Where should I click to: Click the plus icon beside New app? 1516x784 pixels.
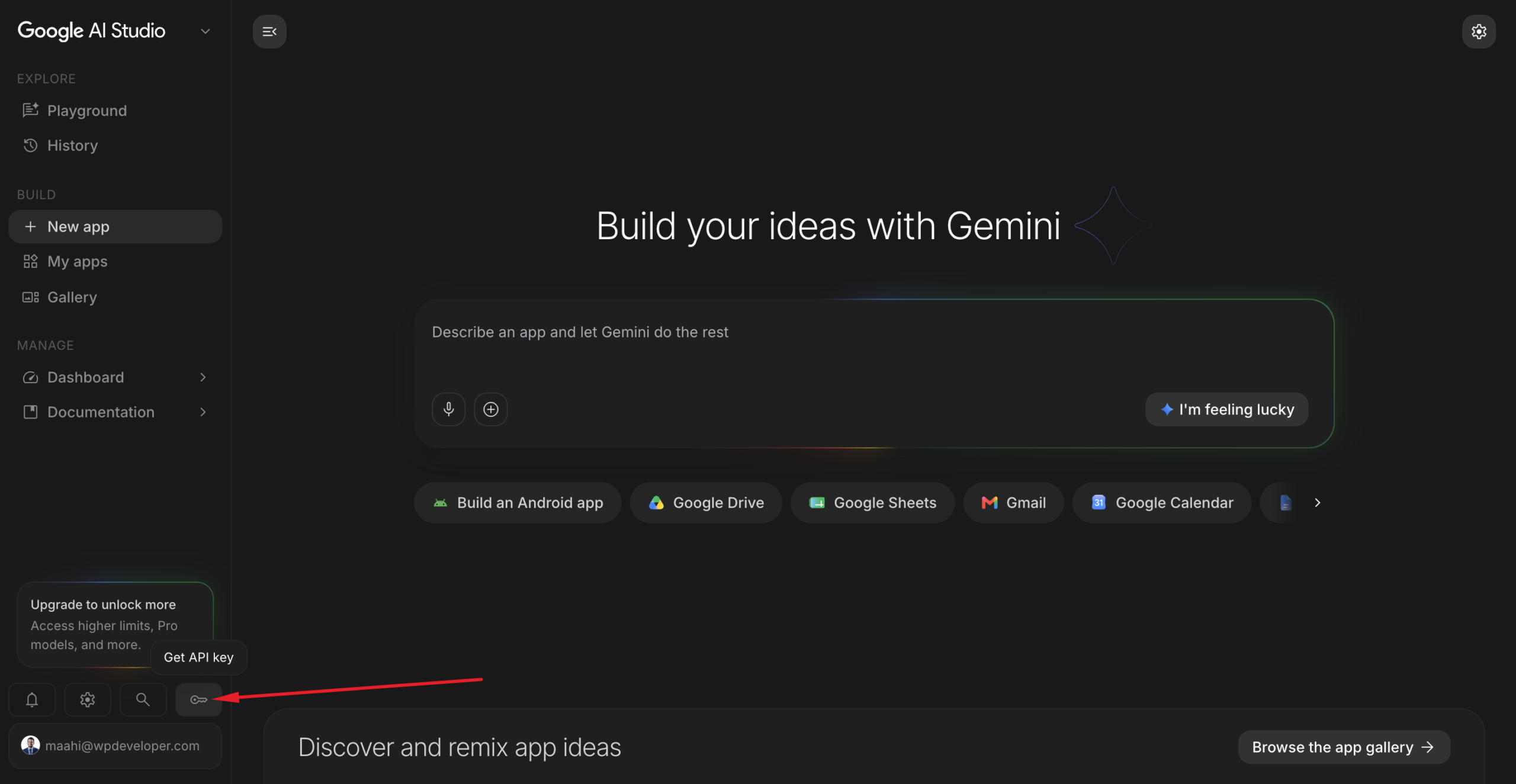30,227
